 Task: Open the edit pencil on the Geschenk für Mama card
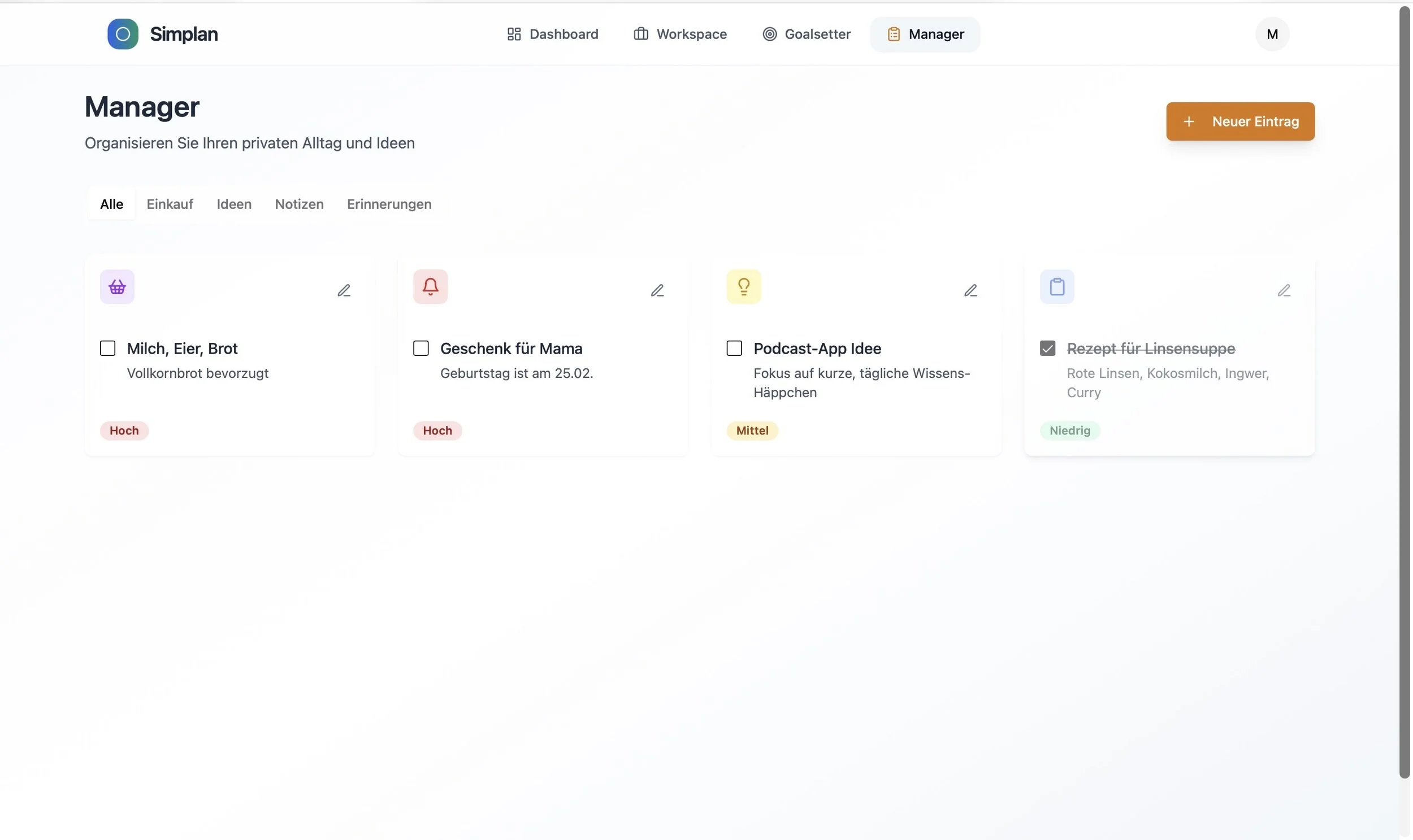(x=657, y=289)
